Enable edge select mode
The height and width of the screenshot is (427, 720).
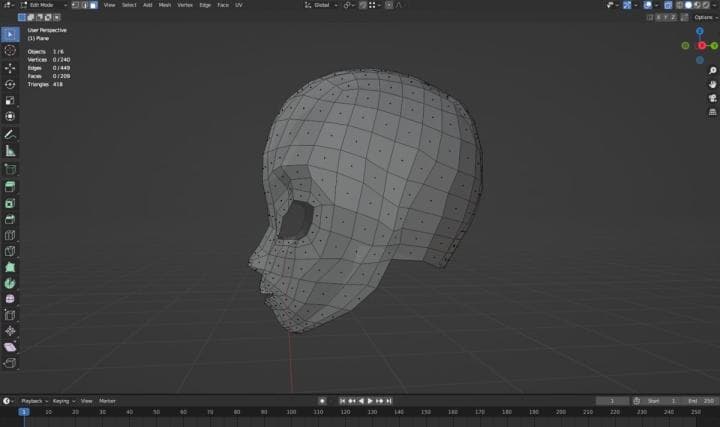pyautogui.click(x=84, y=5)
